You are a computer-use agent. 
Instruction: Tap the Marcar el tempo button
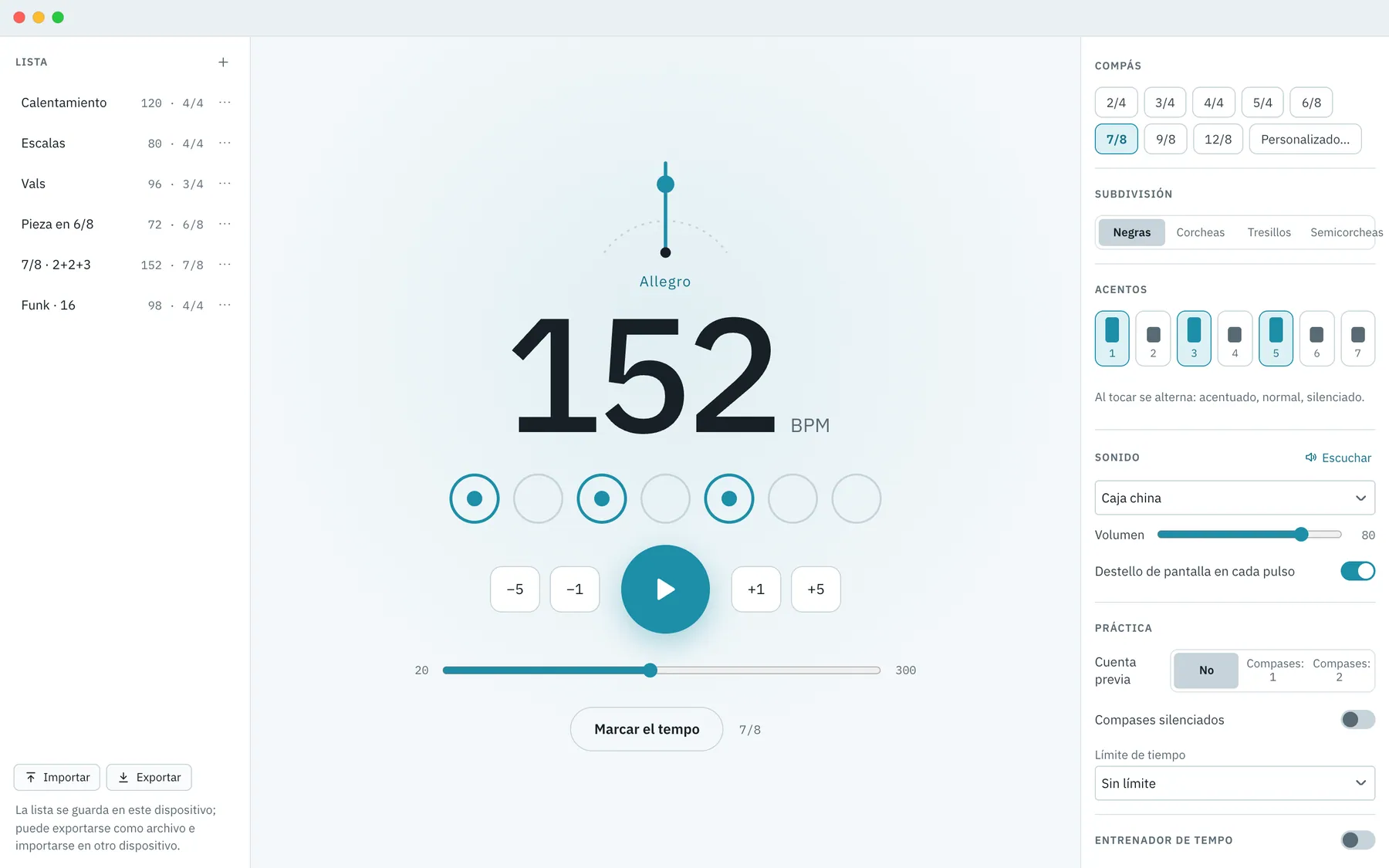click(647, 729)
